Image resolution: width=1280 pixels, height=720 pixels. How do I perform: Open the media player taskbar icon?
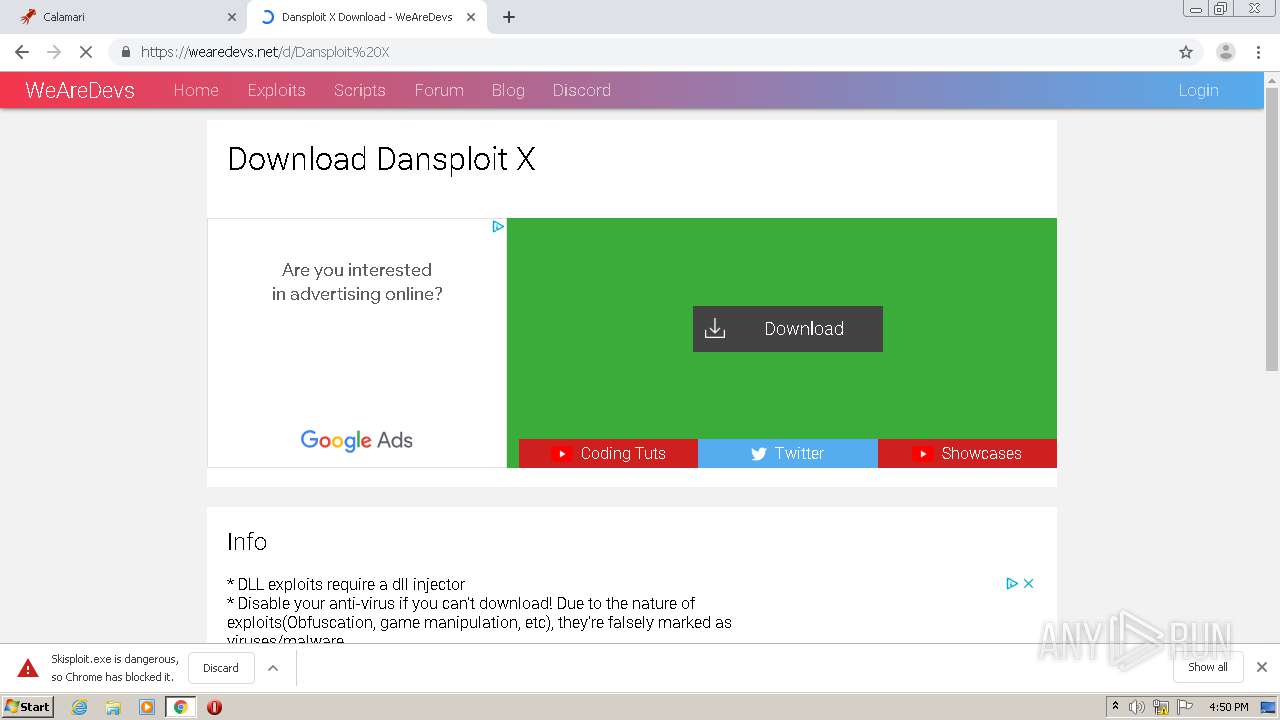pos(147,707)
